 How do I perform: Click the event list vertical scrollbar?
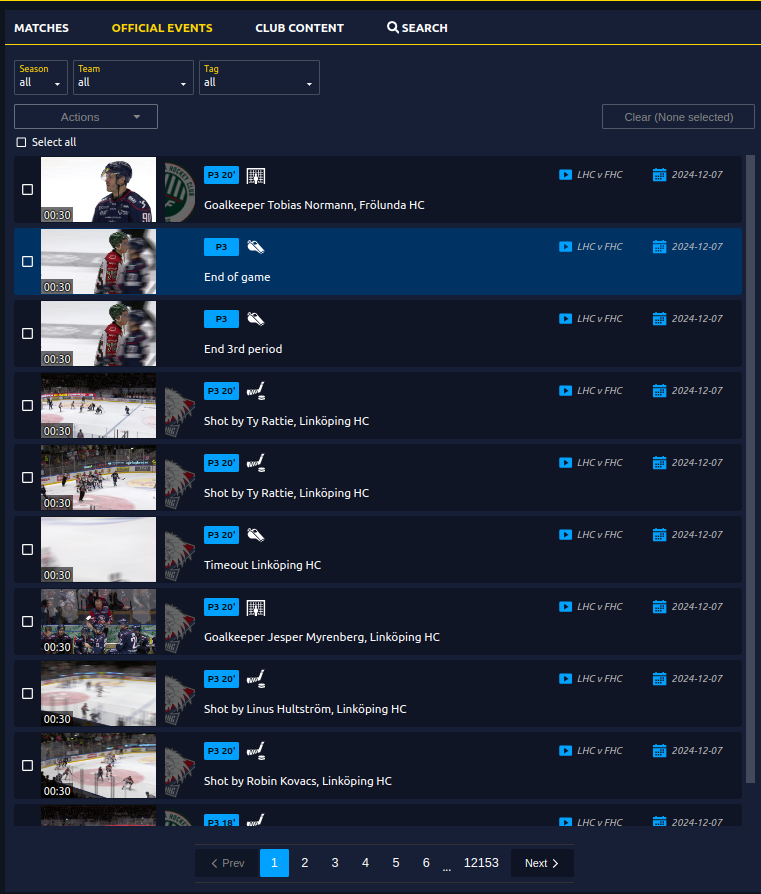coord(750,469)
